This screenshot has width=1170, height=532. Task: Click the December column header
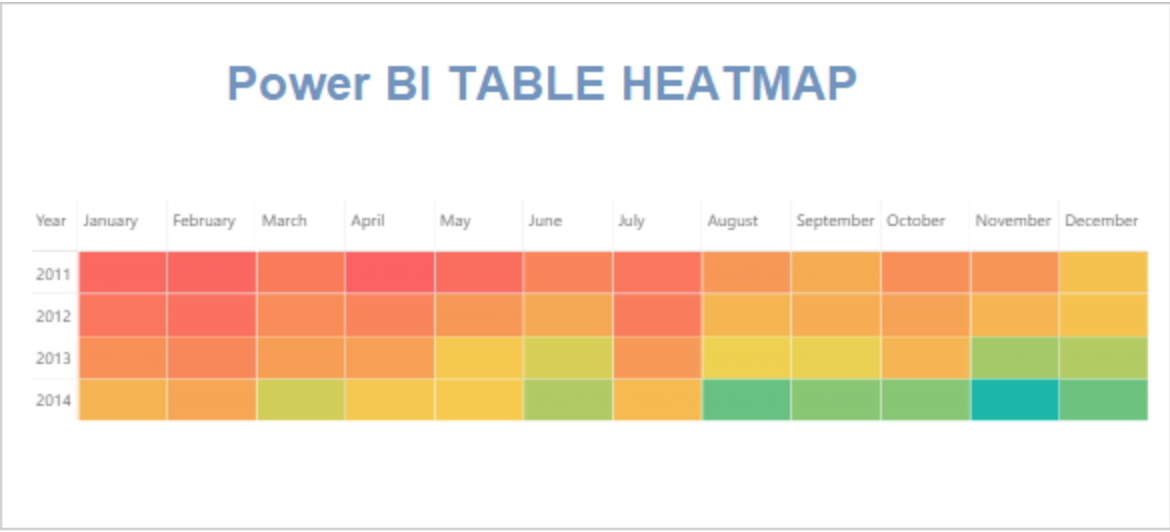point(1101,221)
